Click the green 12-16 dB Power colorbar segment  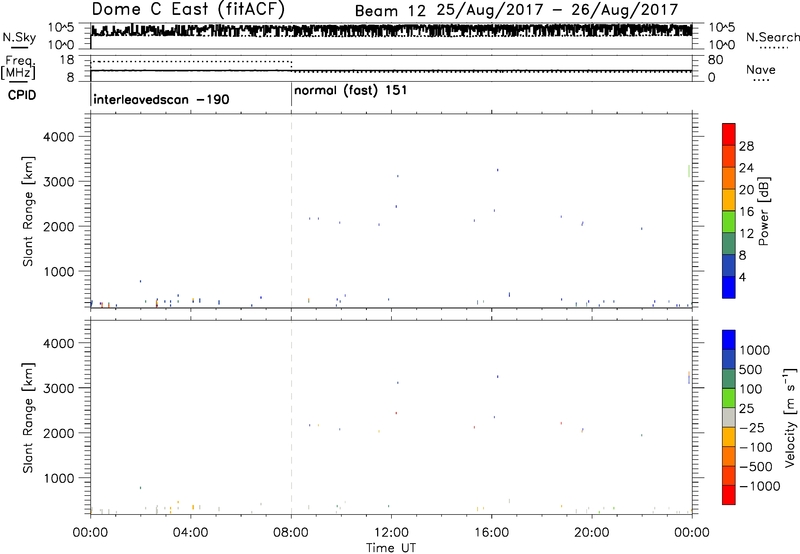pyautogui.click(x=729, y=221)
